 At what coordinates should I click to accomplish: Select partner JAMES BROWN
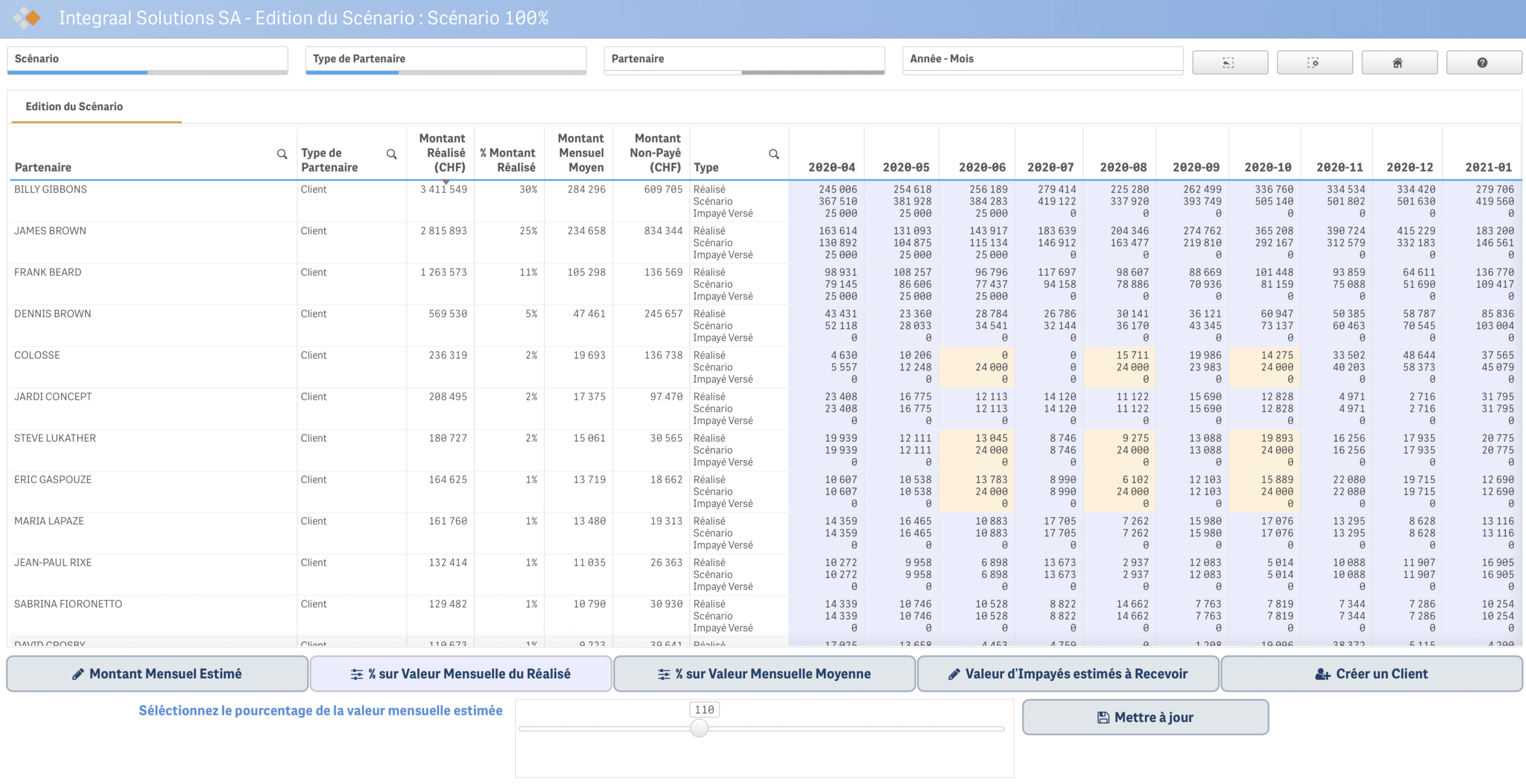tap(50, 231)
